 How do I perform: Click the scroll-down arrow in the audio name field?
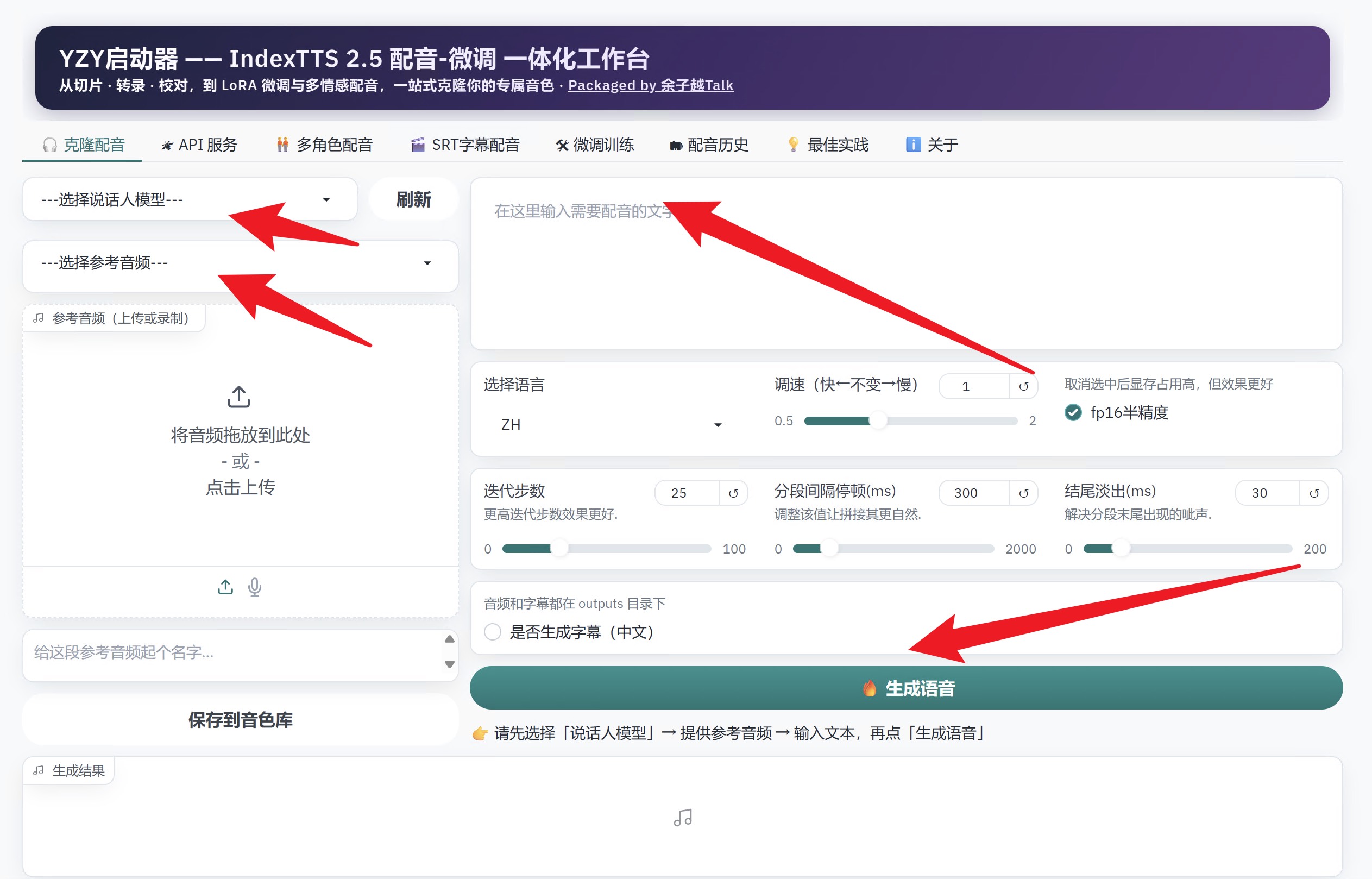(x=450, y=664)
